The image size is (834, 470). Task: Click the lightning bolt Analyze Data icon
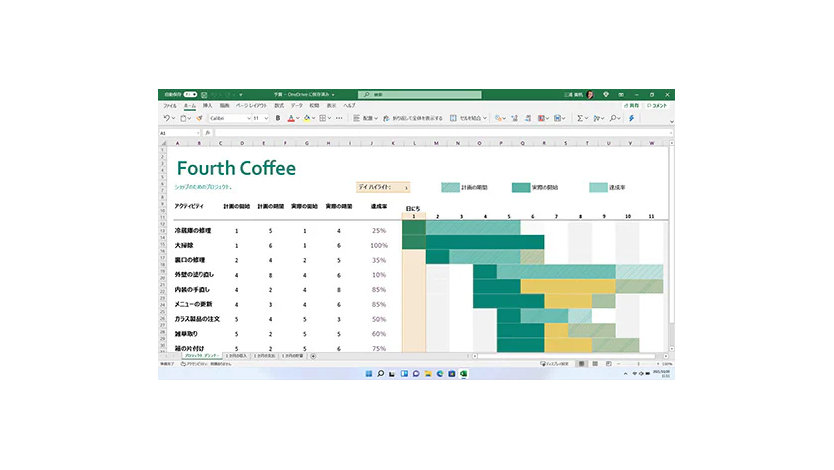[631, 118]
